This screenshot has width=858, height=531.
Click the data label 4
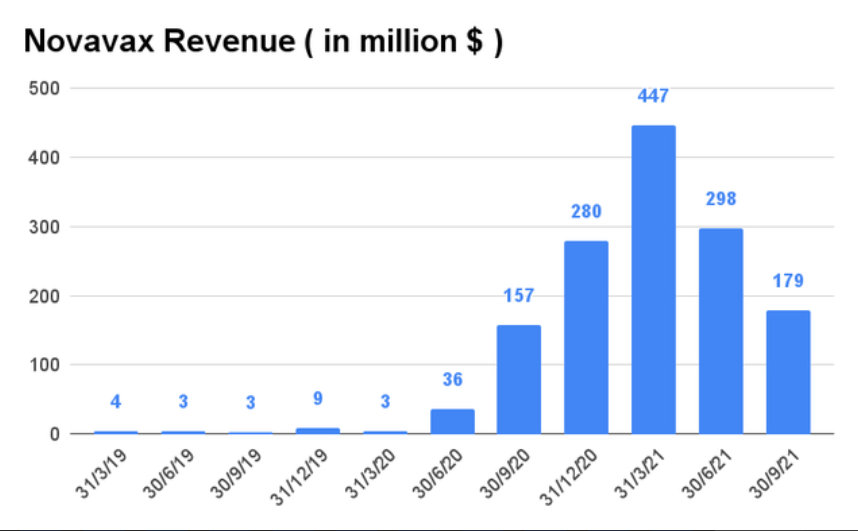tap(115, 402)
